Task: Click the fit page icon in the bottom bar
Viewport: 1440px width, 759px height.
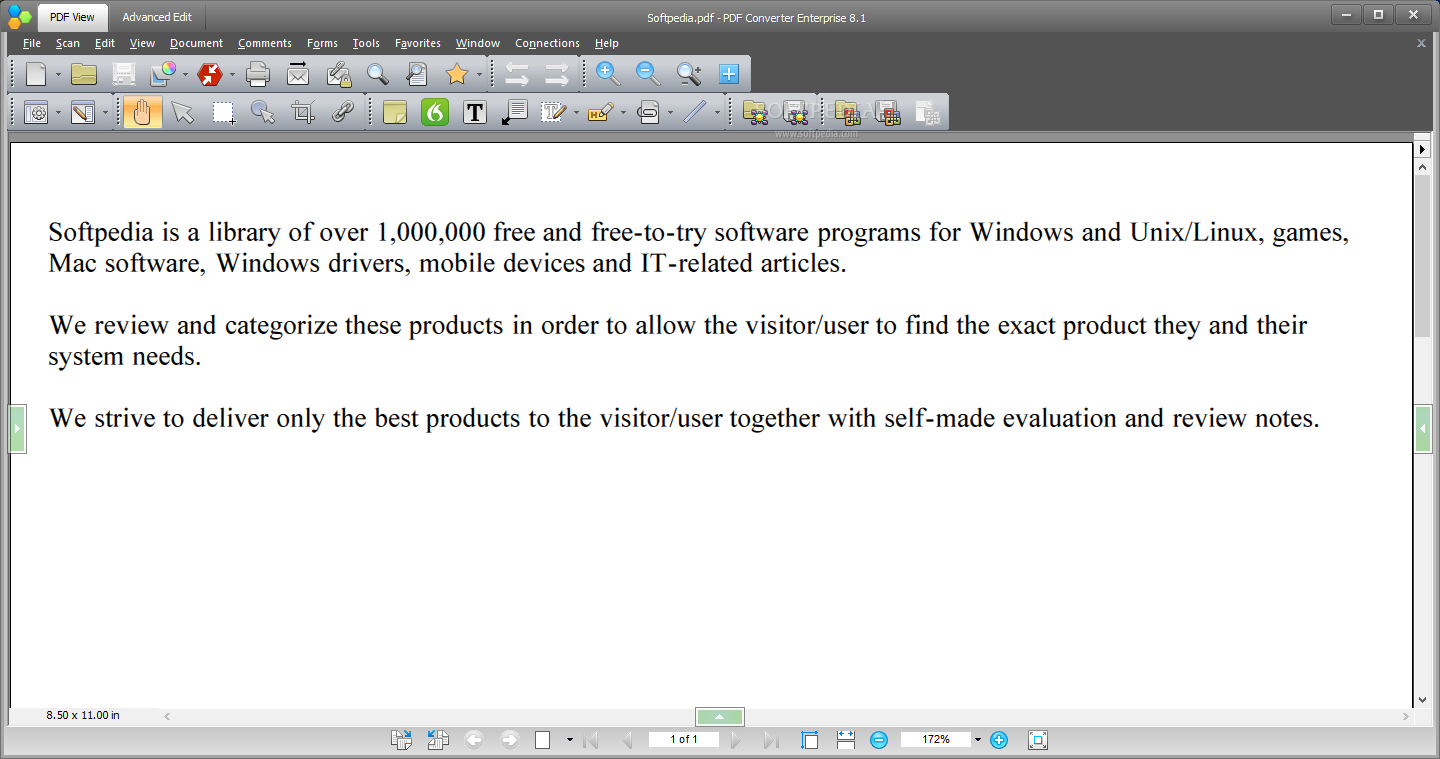Action: [810, 740]
